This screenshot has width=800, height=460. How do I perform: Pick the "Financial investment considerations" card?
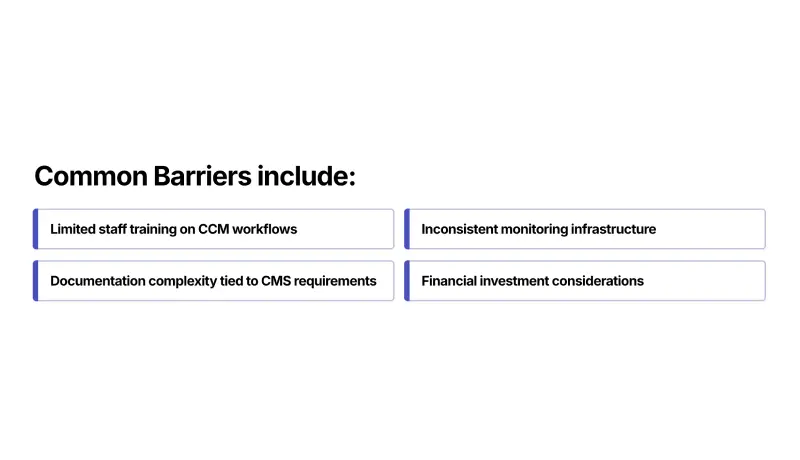pyautogui.click(x=585, y=281)
